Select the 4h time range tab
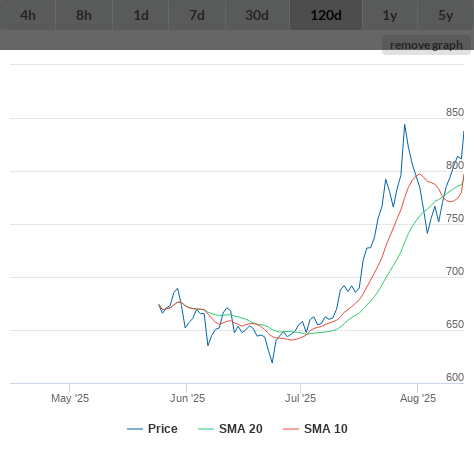The height and width of the screenshot is (455, 474). (x=28, y=15)
